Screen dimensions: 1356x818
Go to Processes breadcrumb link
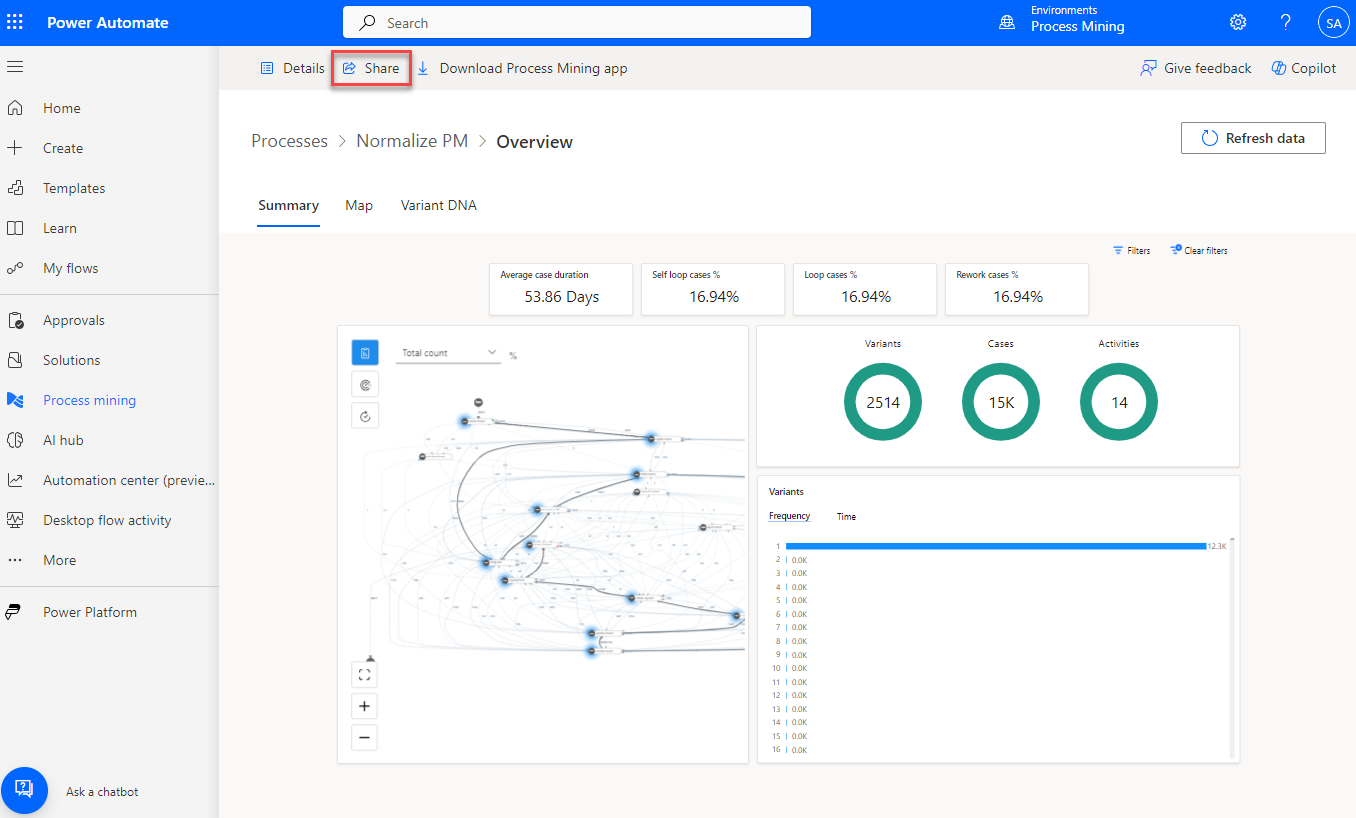[x=289, y=141]
